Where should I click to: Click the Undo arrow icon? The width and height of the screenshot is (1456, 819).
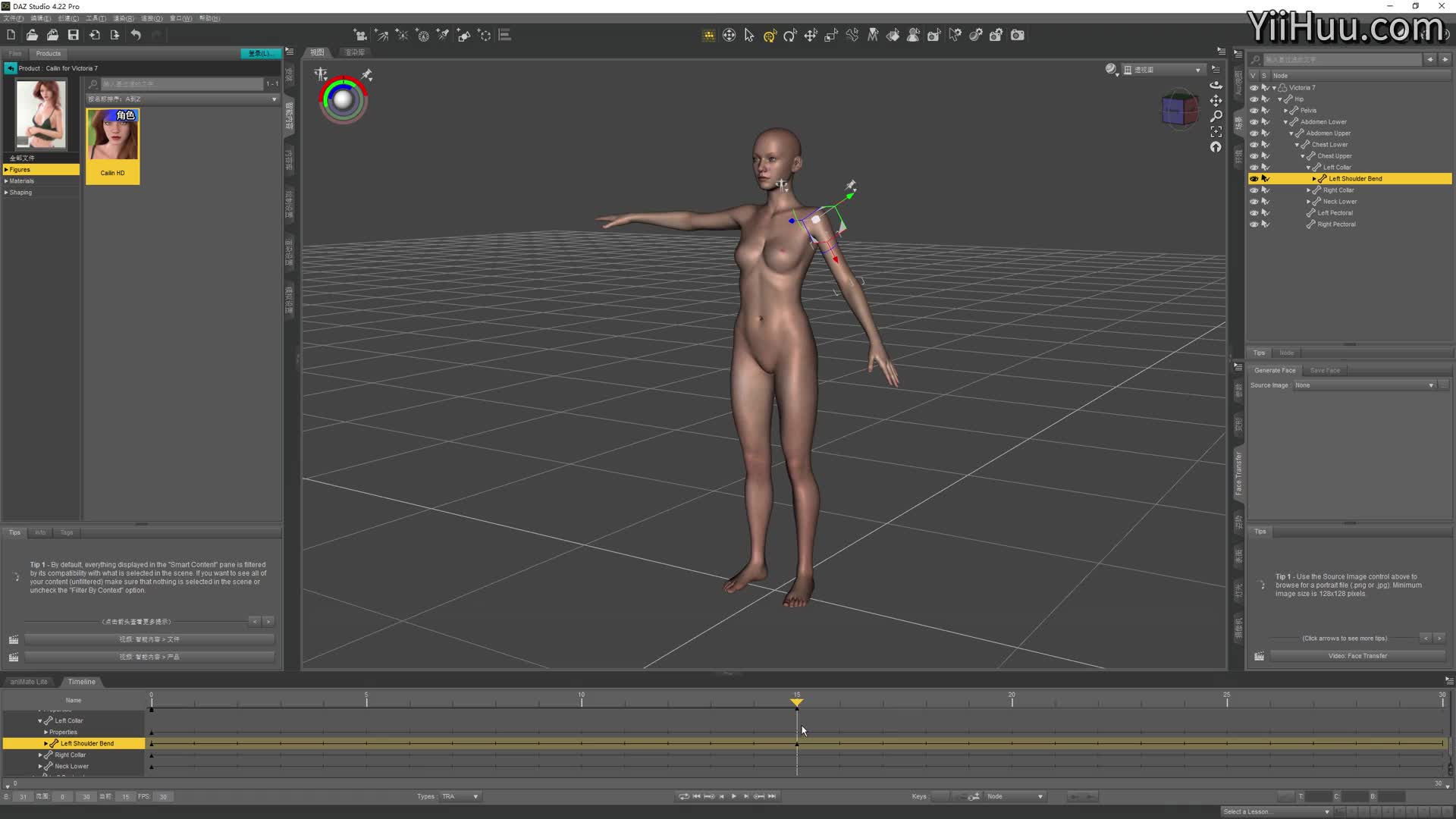pos(136,35)
